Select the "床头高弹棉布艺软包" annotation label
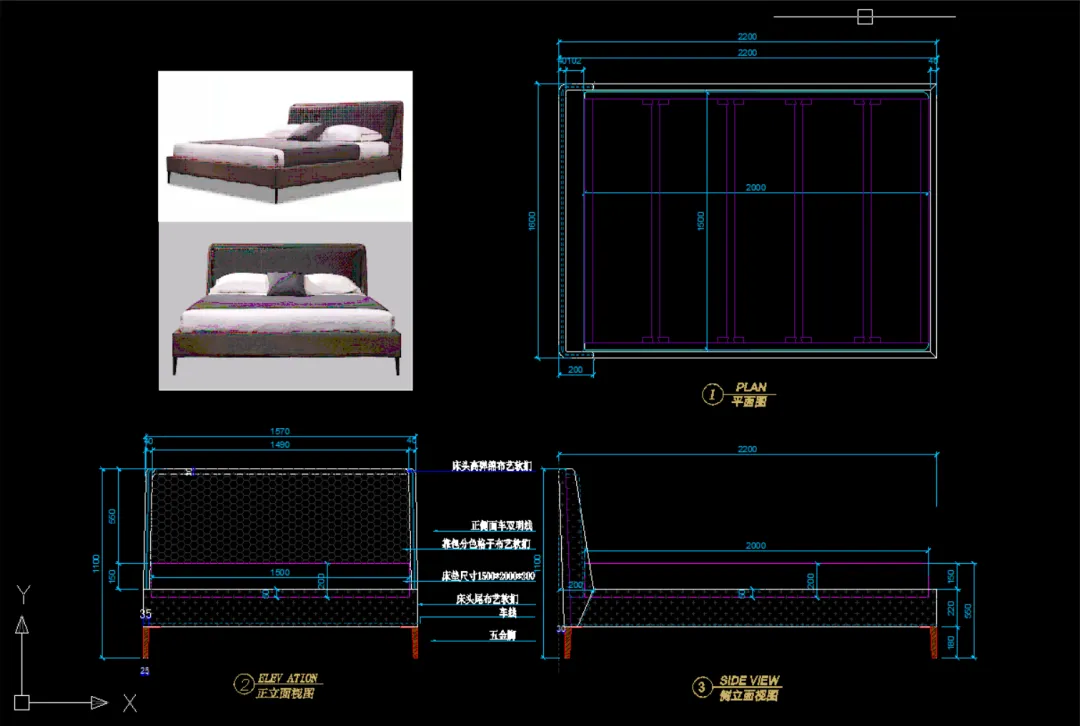 point(492,466)
